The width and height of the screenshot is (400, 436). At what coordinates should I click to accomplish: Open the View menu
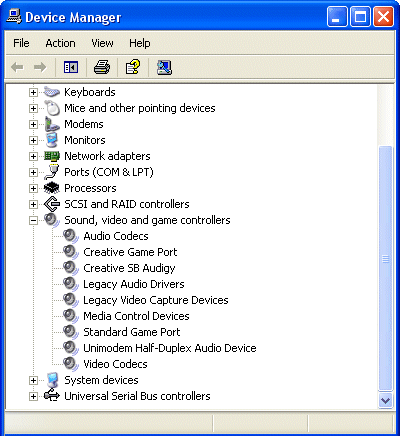coord(102,43)
